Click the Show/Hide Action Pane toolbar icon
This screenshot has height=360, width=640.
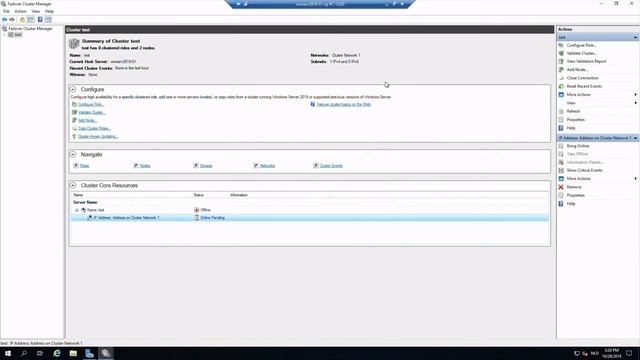[48, 20]
